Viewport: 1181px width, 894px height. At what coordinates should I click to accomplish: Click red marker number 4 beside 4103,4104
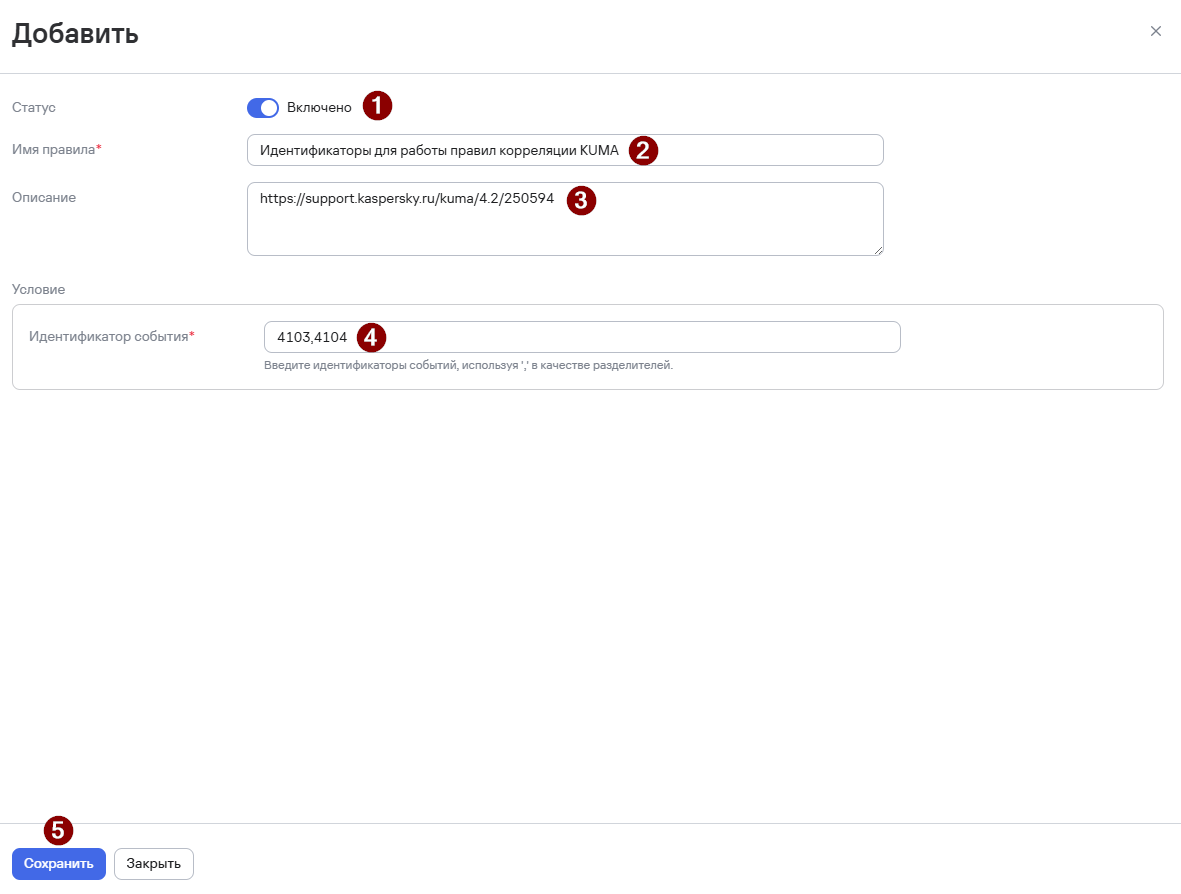click(x=371, y=337)
